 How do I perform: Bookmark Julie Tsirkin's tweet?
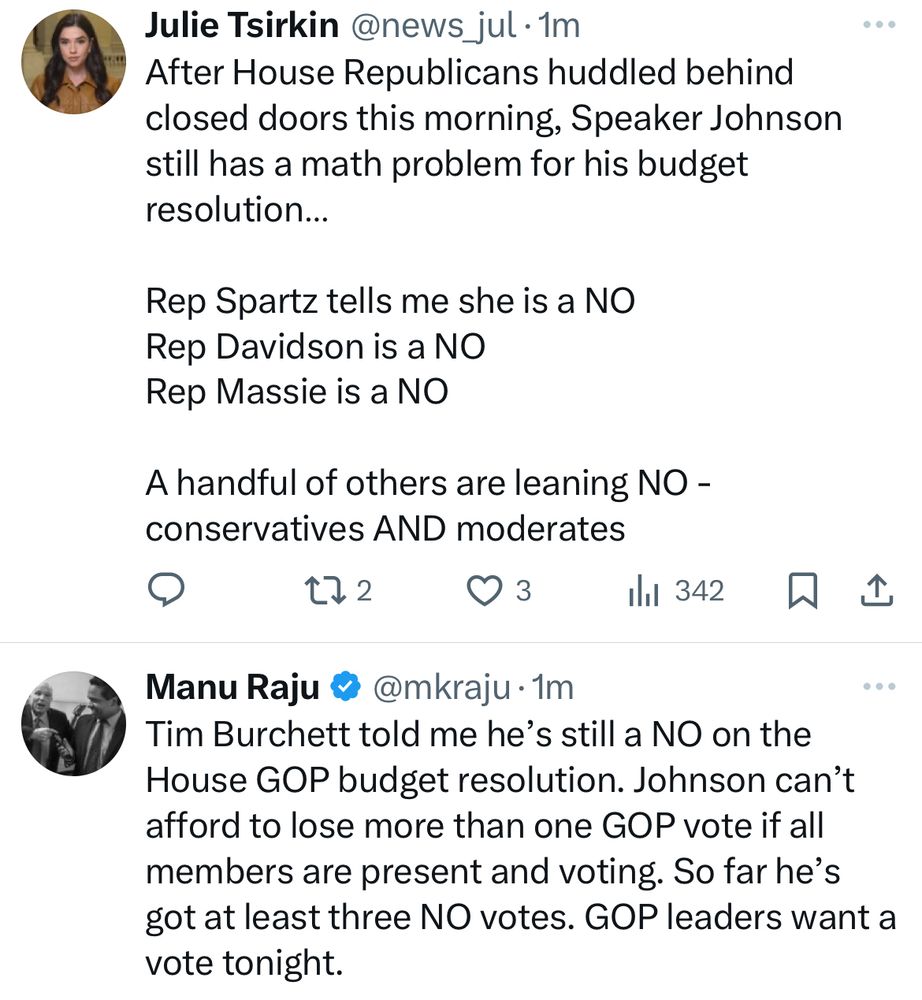tap(802, 590)
